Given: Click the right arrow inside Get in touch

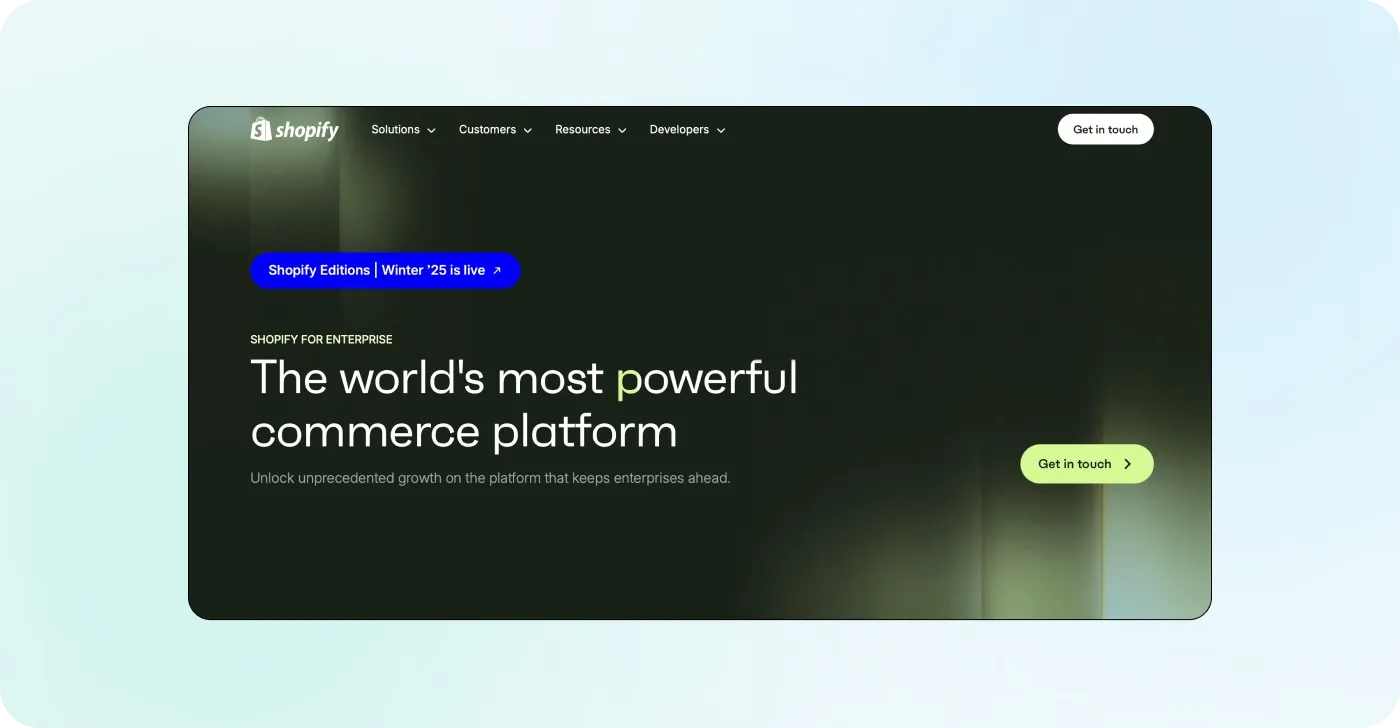Looking at the screenshot, I should click(1127, 464).
